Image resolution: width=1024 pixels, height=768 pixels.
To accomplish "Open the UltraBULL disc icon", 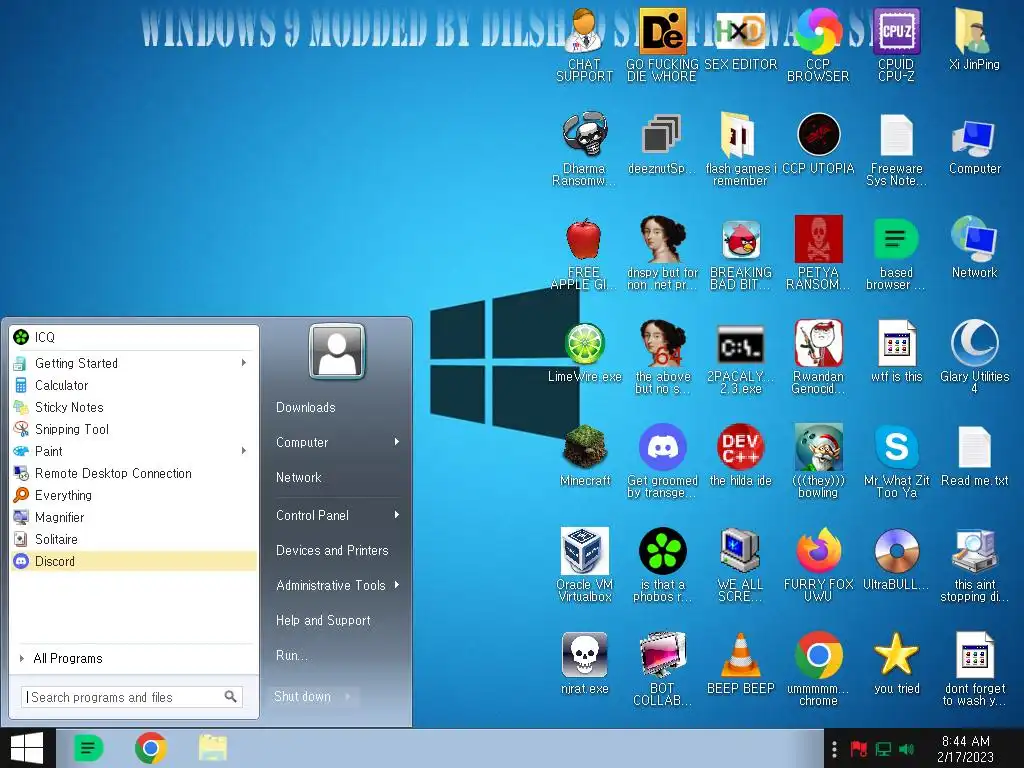I will (x=896, y=559).
